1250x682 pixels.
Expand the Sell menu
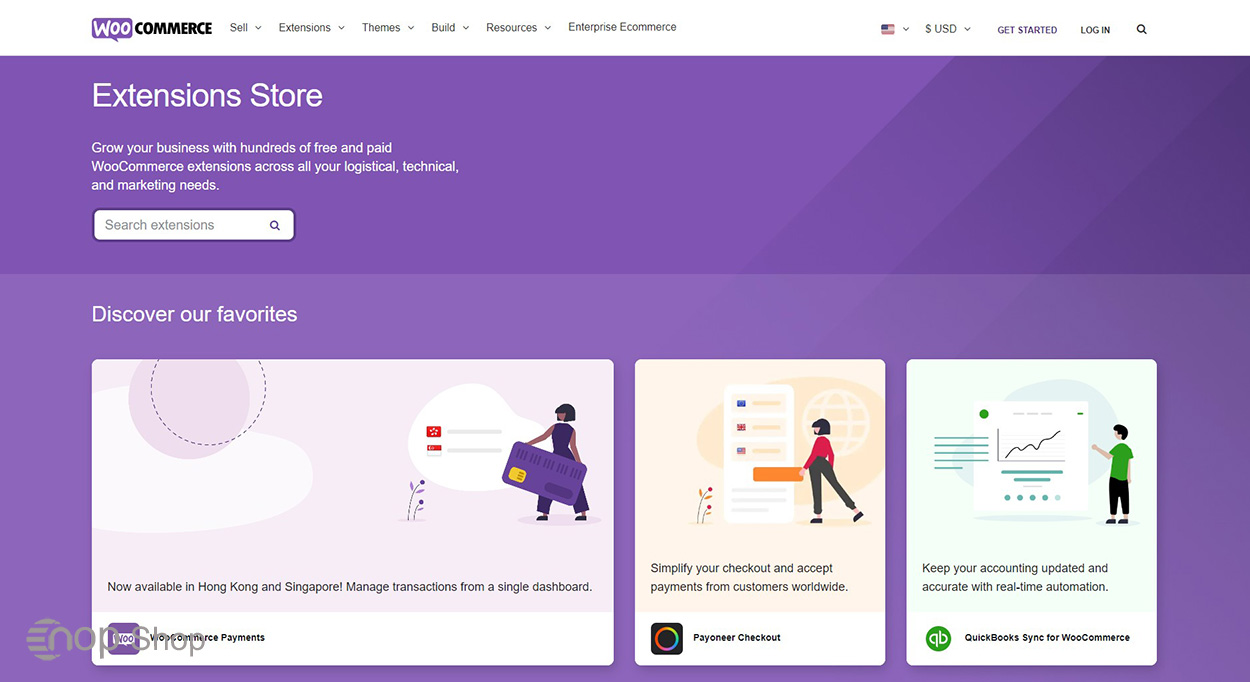(246, 27)
